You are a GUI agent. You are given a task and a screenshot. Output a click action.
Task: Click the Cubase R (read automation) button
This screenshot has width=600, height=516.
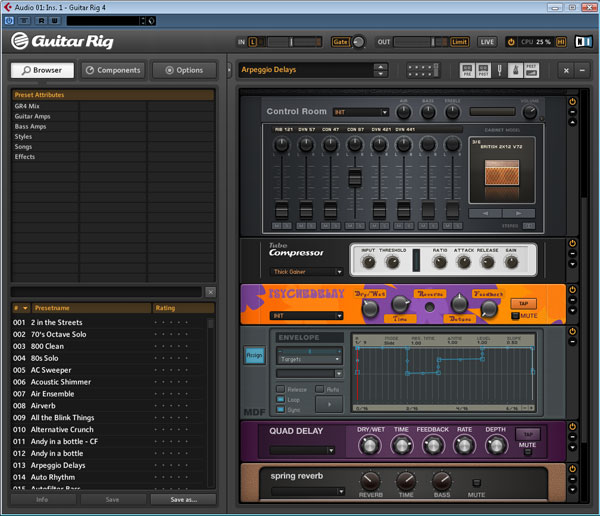pyautogui.click(x=41, y=21)
